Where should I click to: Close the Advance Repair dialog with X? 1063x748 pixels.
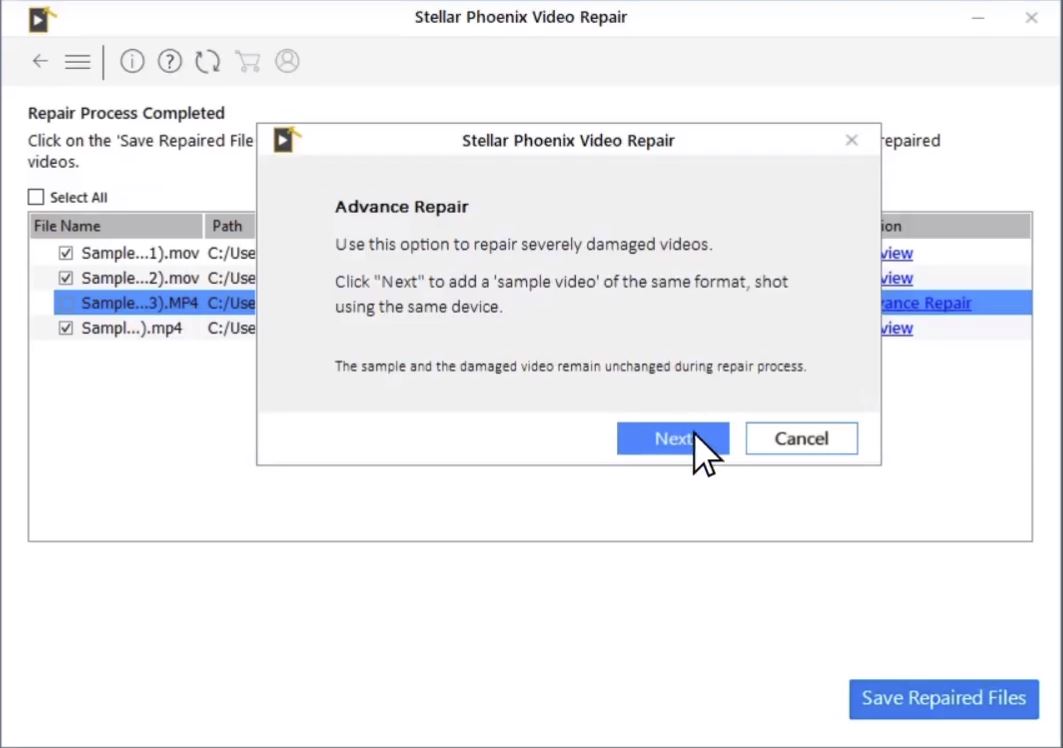click(851, 140)
